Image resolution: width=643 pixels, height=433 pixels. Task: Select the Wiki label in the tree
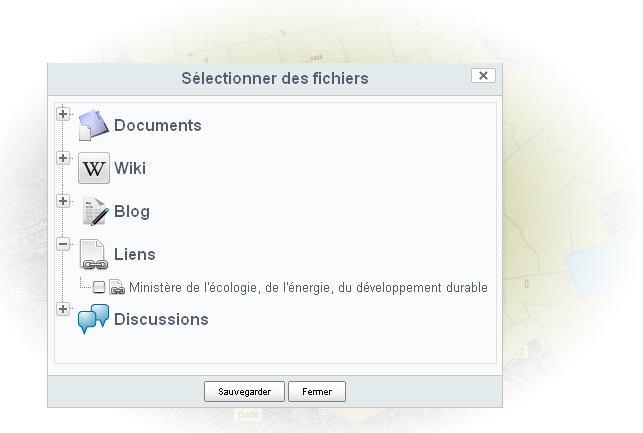pyautogui.click(x=130, y=168)
